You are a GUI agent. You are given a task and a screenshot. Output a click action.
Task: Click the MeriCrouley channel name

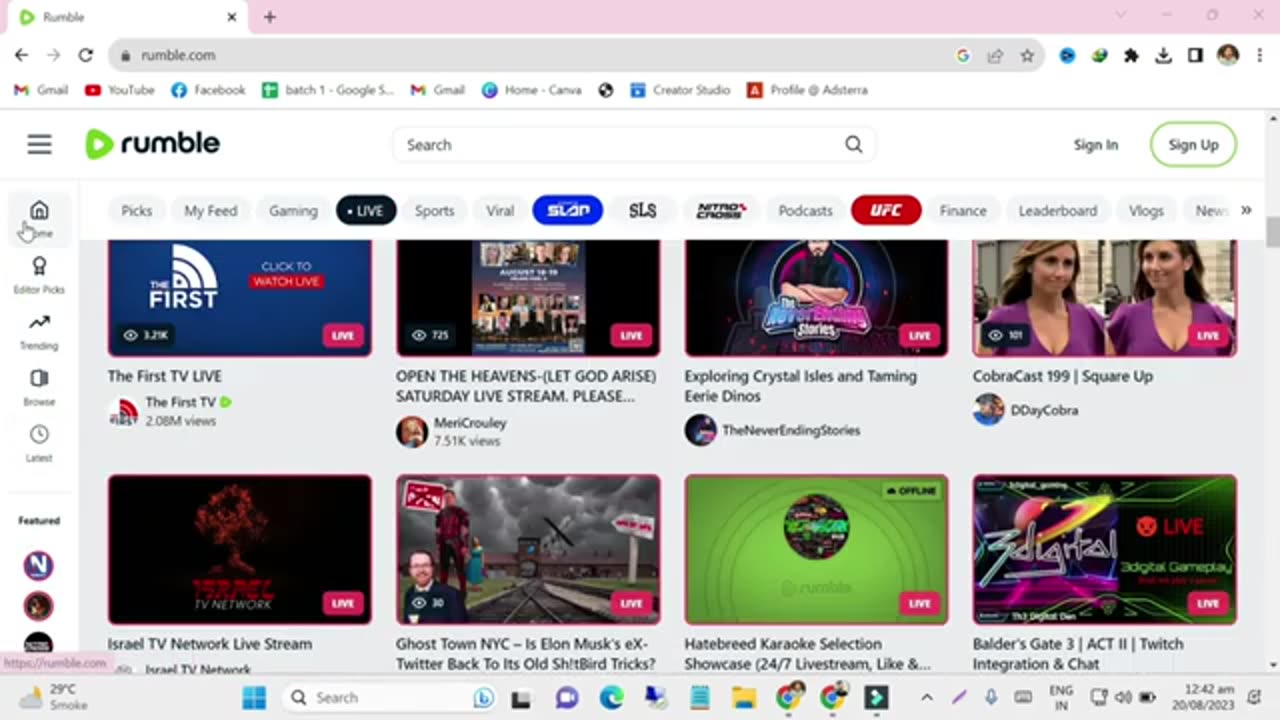pyautogui.click(x=470, y=423)
